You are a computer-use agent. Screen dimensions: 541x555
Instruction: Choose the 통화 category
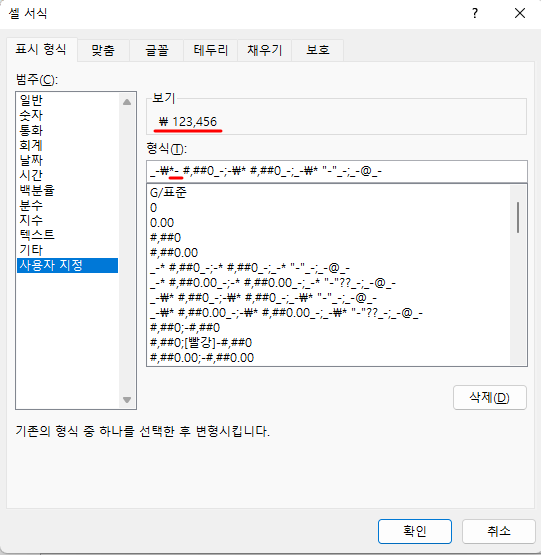67,130
